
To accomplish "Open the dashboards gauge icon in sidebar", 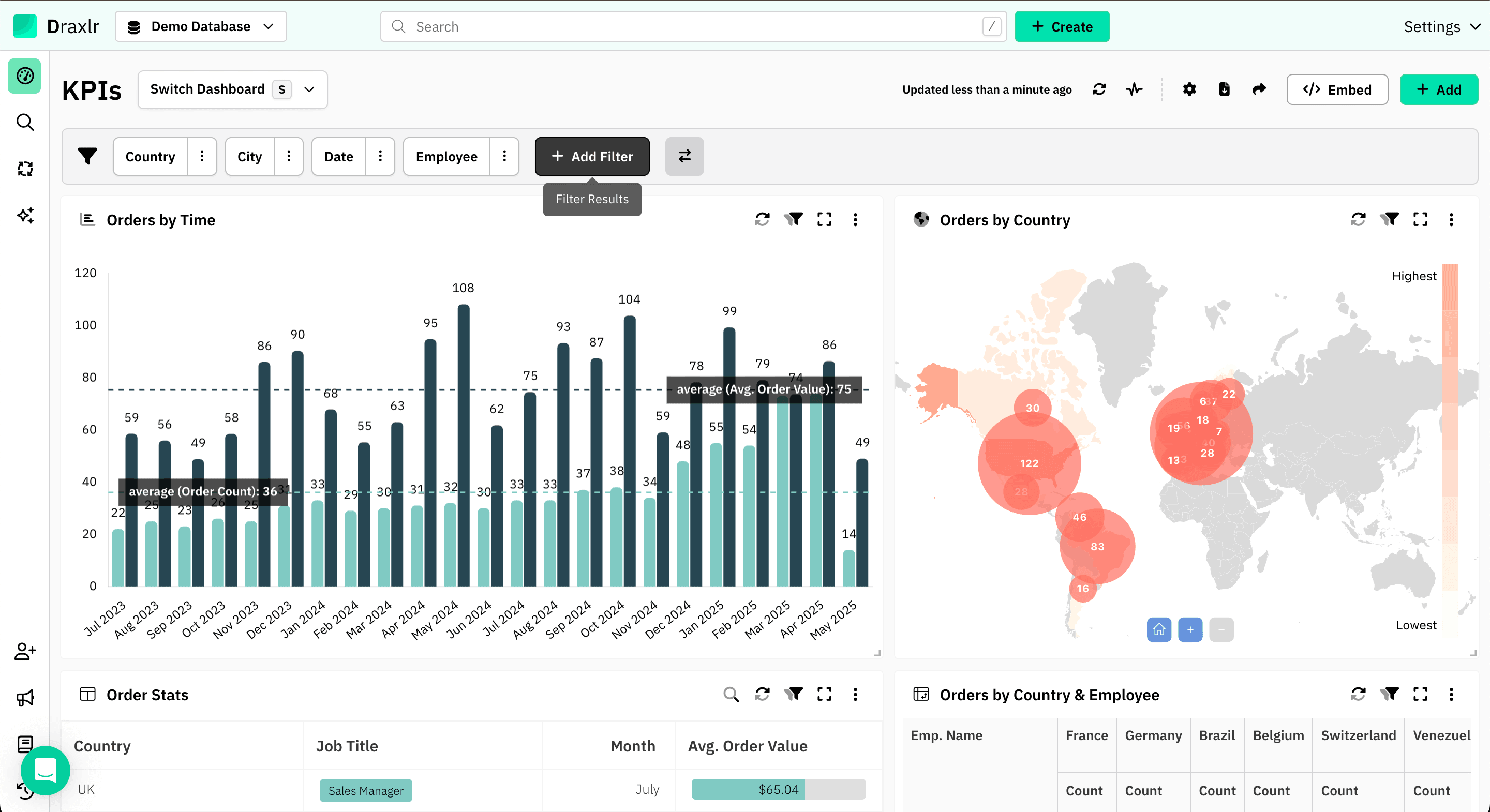I will [x=25, y=76].
